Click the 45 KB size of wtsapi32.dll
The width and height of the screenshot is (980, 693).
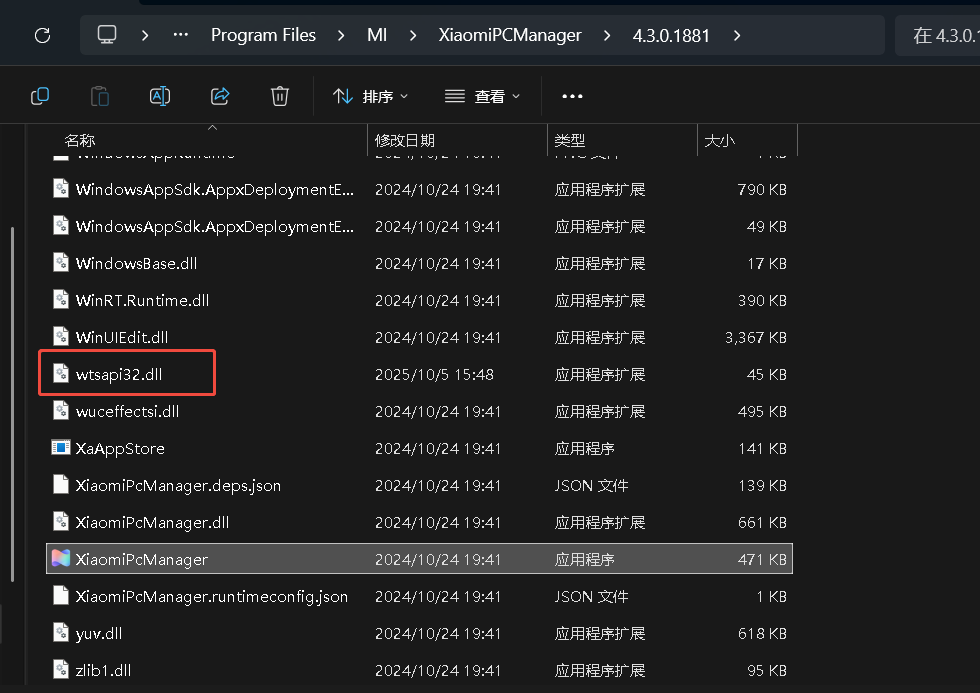(767, 374)
